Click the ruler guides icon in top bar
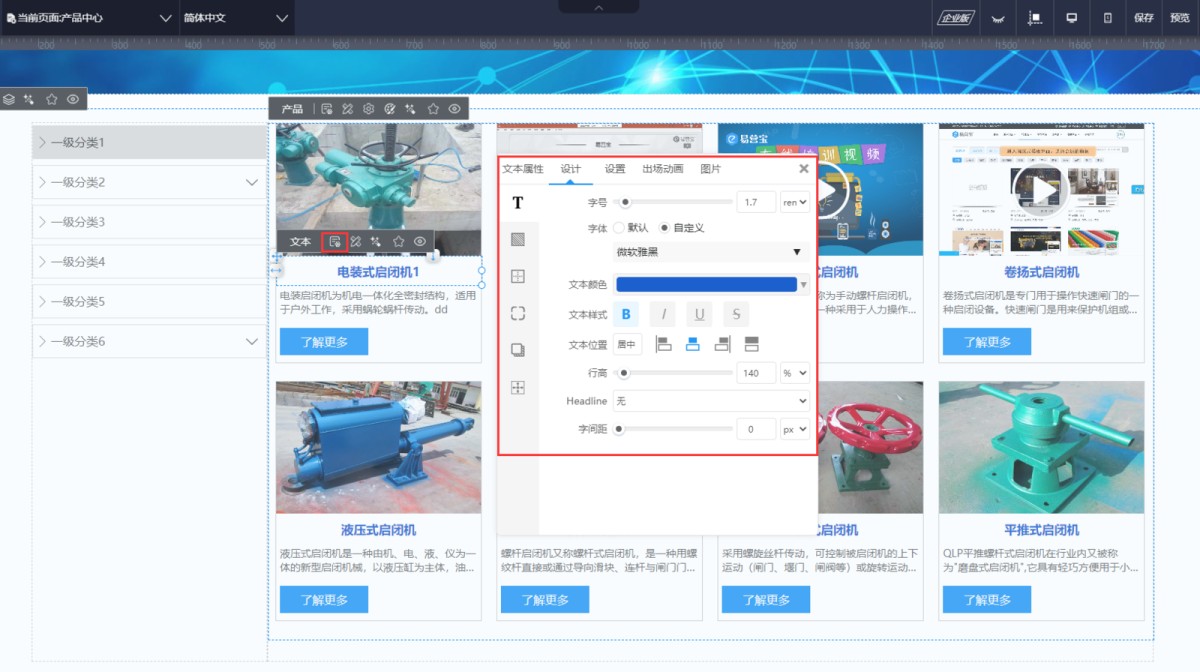This screenshot has width=1200, height=672. pos(1035,18)
